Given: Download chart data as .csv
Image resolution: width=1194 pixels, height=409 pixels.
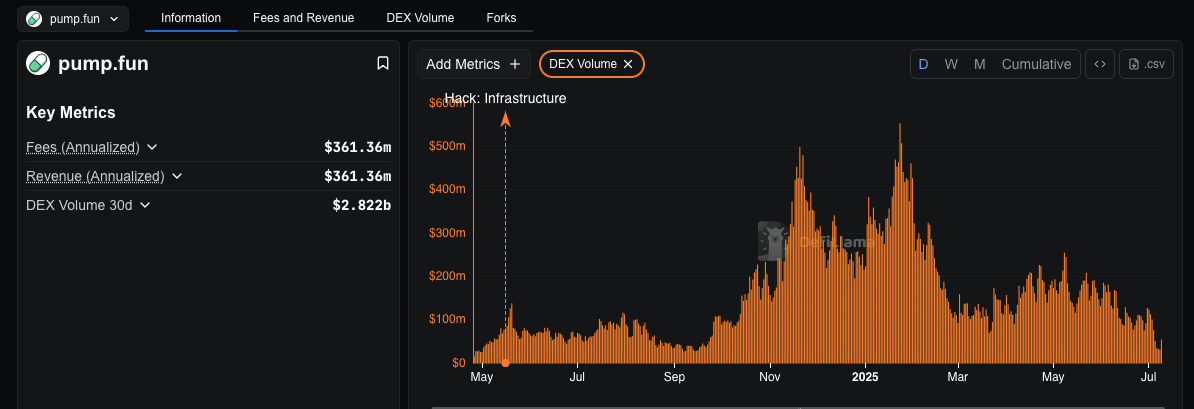Looking at the screenshot, I should (1147, 64).
